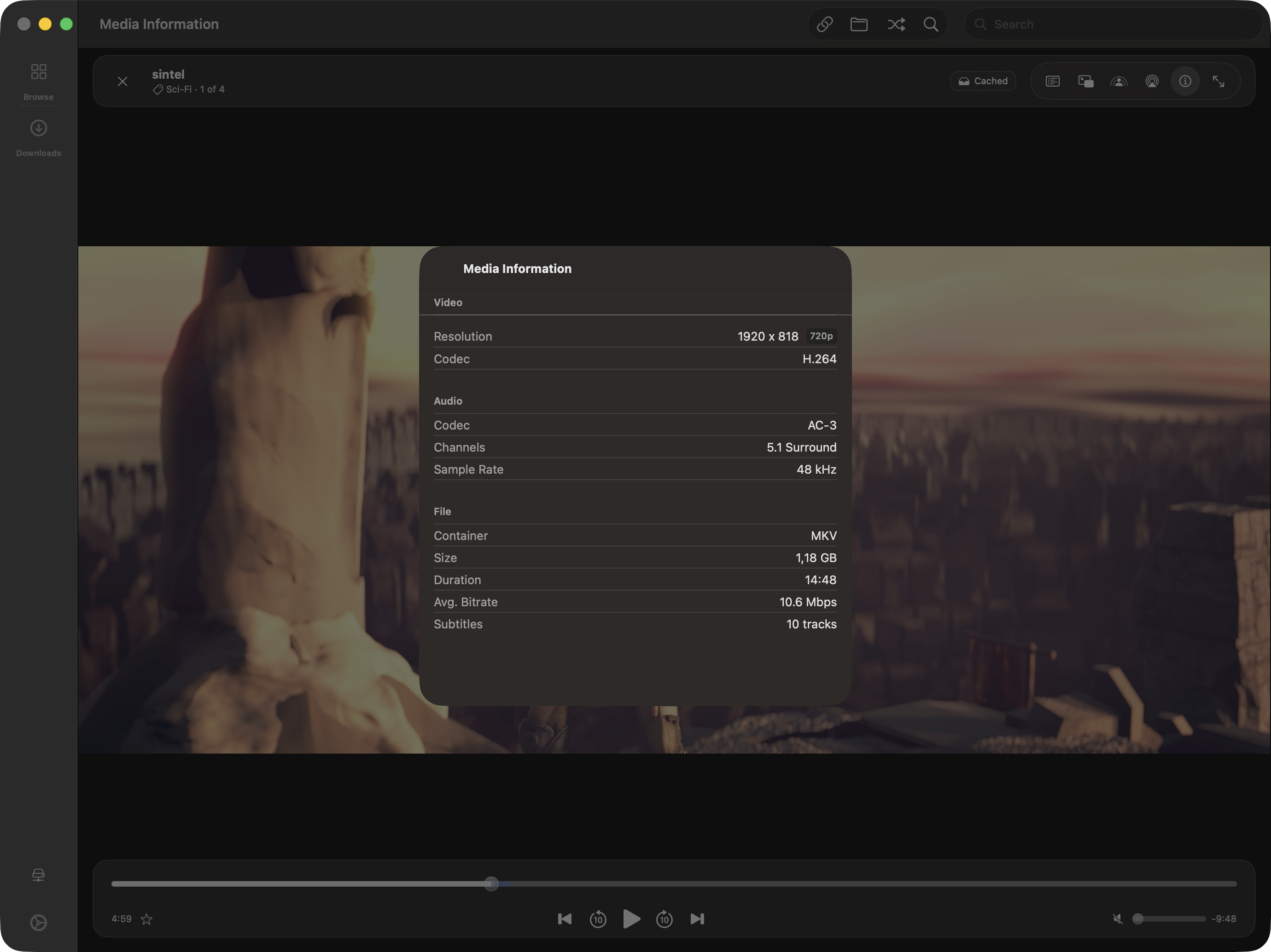
Task: Skip forward 10 seconds
Action: 664,919
